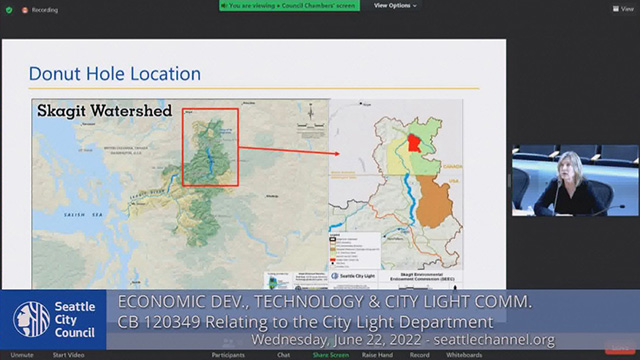Click the green 'You are viewing' screen banner
This screenshot has height=360, width=640.
tap(289, 6)
